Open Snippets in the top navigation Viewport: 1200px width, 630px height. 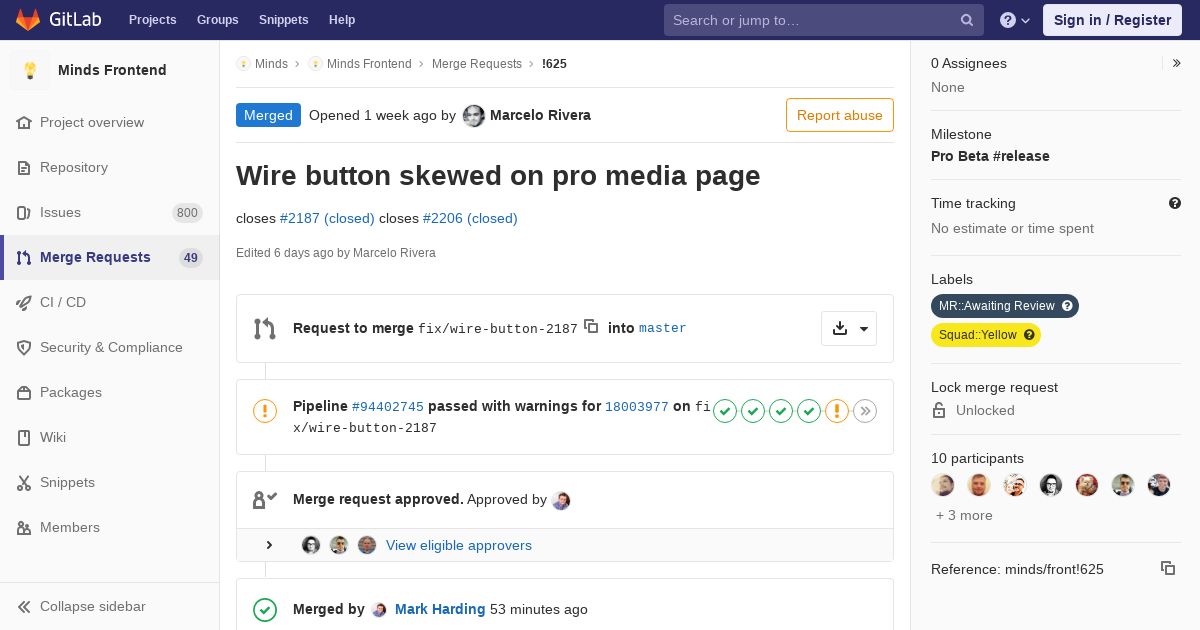pos(283,20)
